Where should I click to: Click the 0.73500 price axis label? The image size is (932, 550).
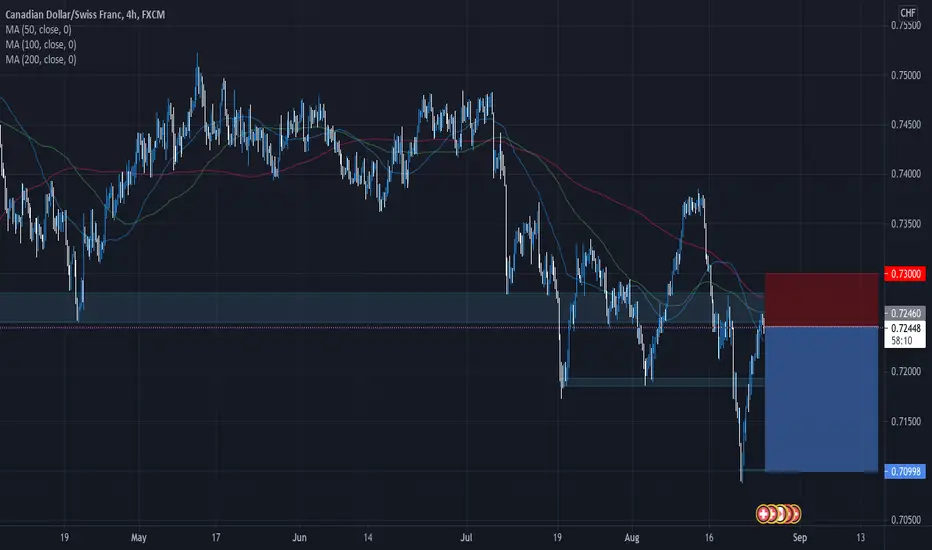(x=906, y=224)
